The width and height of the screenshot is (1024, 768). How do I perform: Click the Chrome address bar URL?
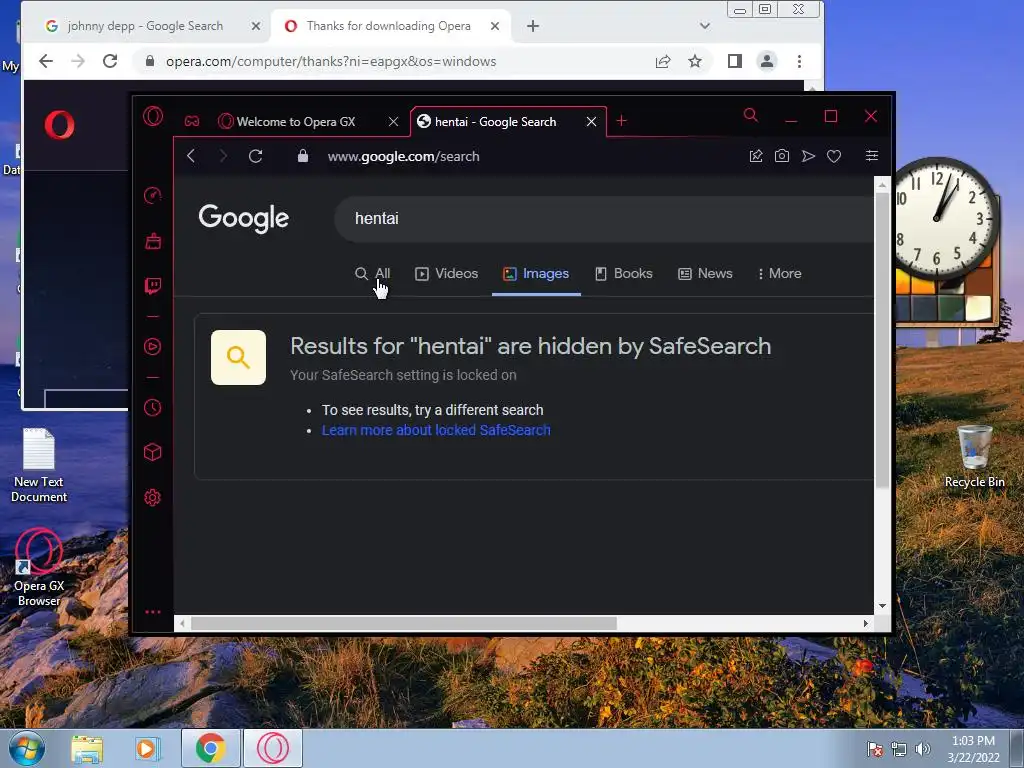[331, 61]
